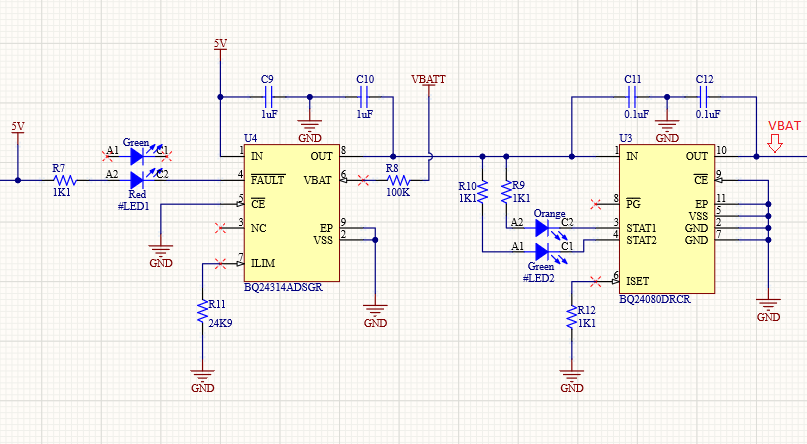This screenshot has width=807, height=444.
Task: Click no-connect cross on U4 NC pin 3
Action: point(220,227)
